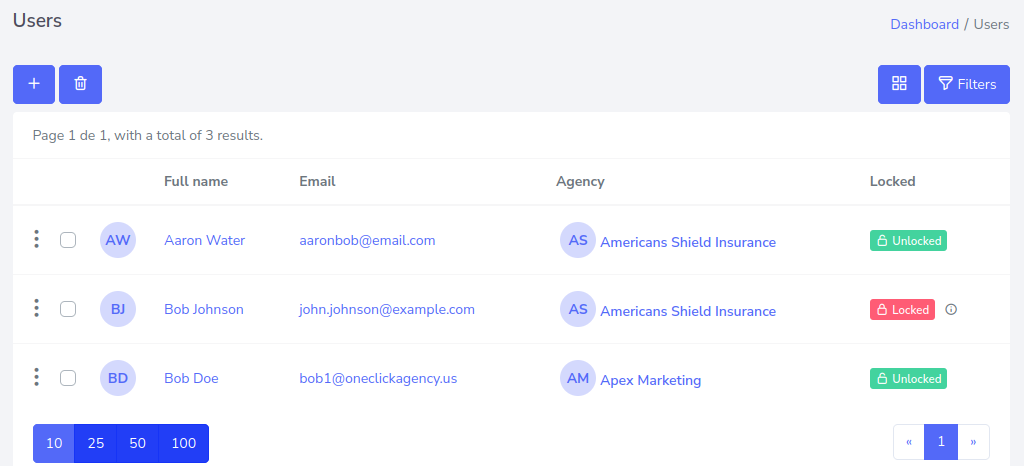Click the BJ avatar for Bob Johnson
Image resolution: width=1024 pixels, height=466 pixels.
[118, 309]
